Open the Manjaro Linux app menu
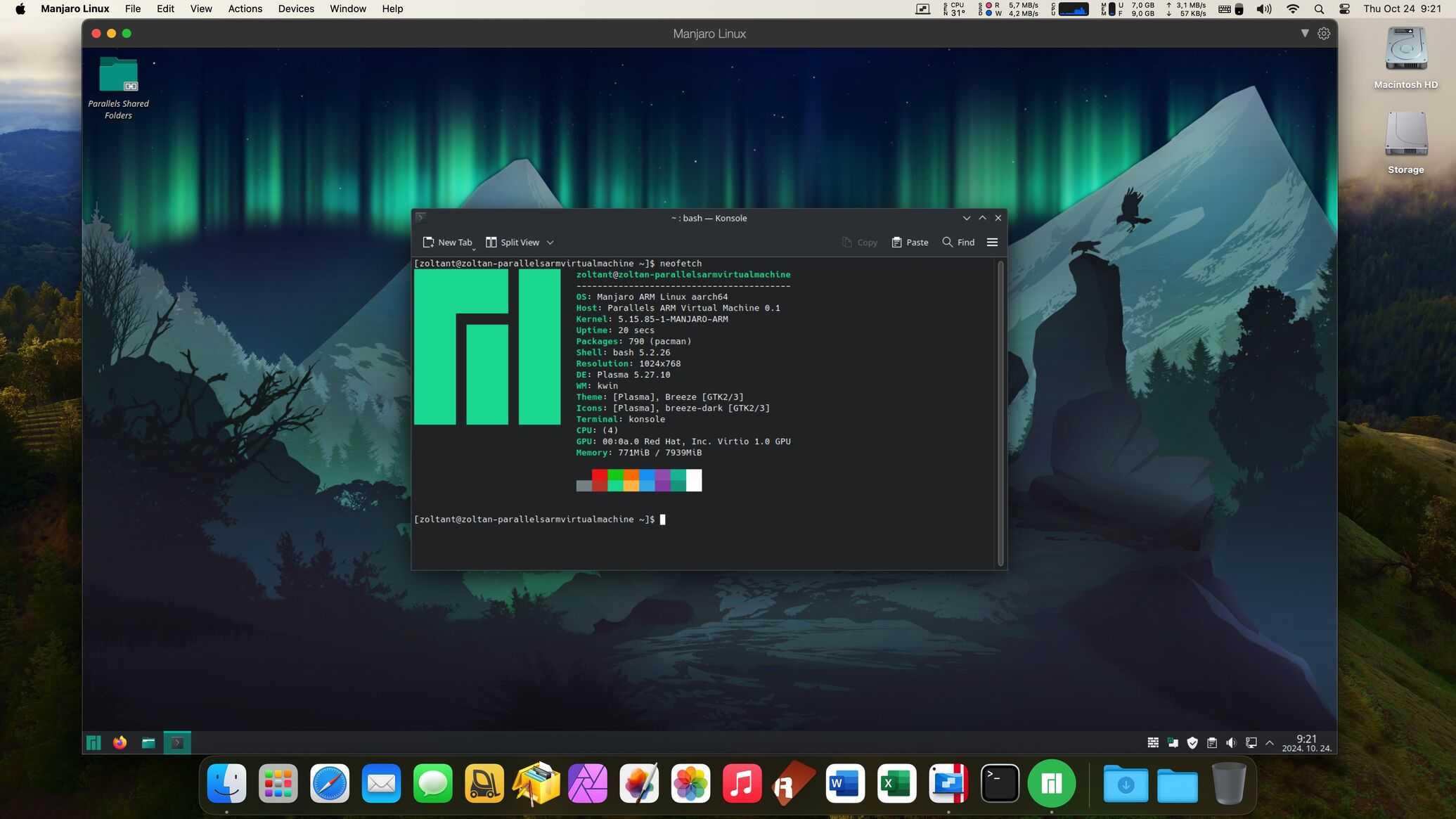 click(x=75, y=8)
